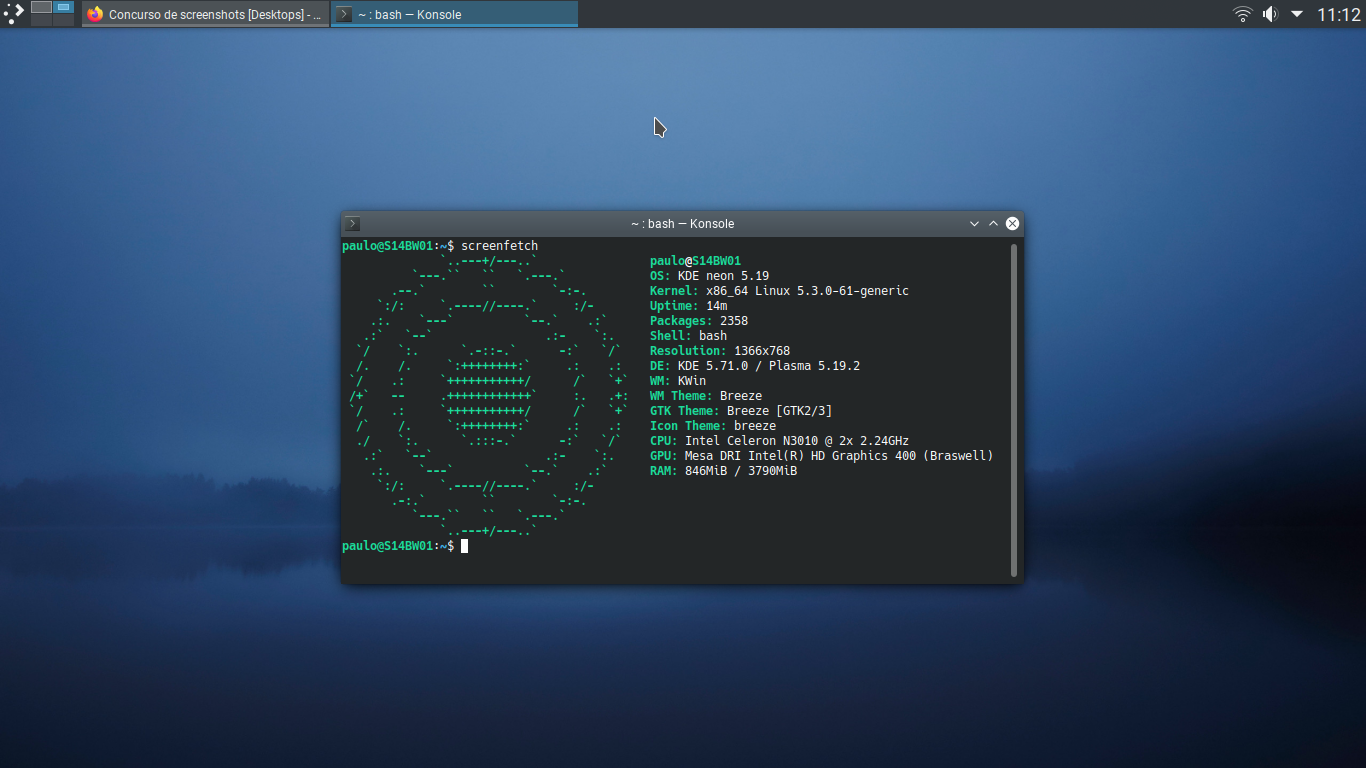This screenshot has height=768, width=1366.
Task: Click the 'Icon Theme: breeze' line
Action: click(713, 426)
